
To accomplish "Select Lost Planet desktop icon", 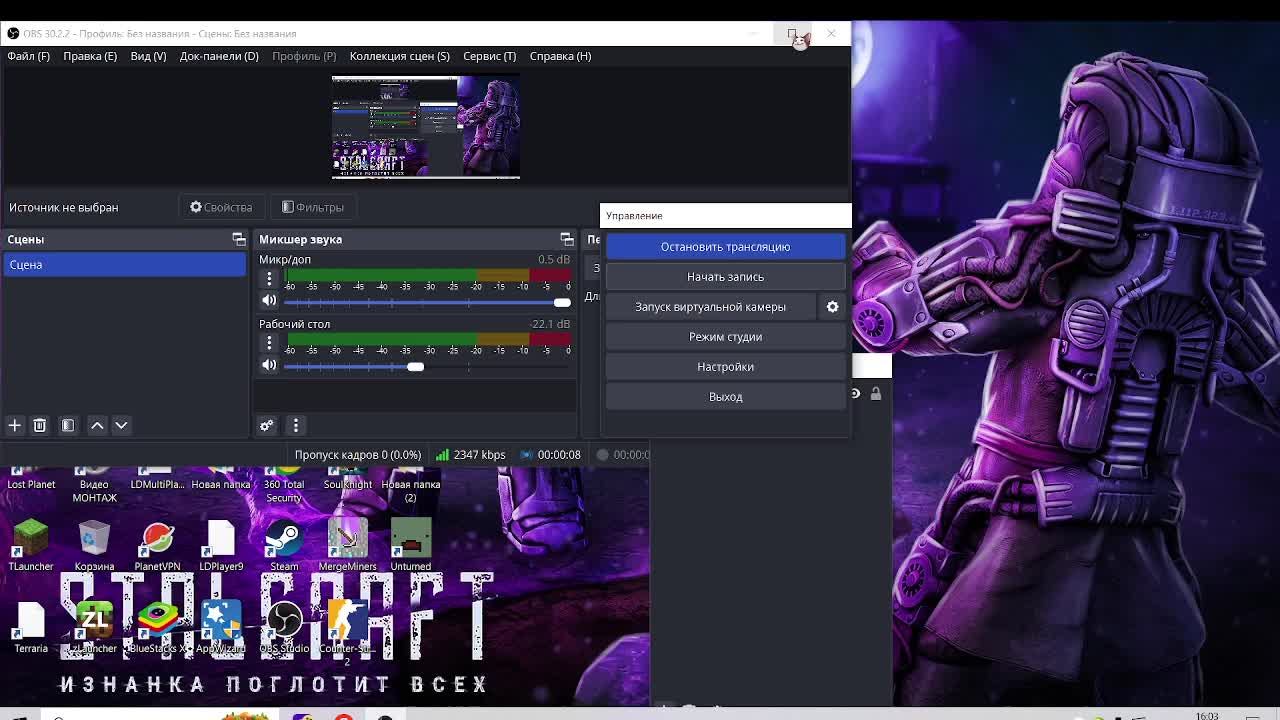I will (x=31, y=480).
